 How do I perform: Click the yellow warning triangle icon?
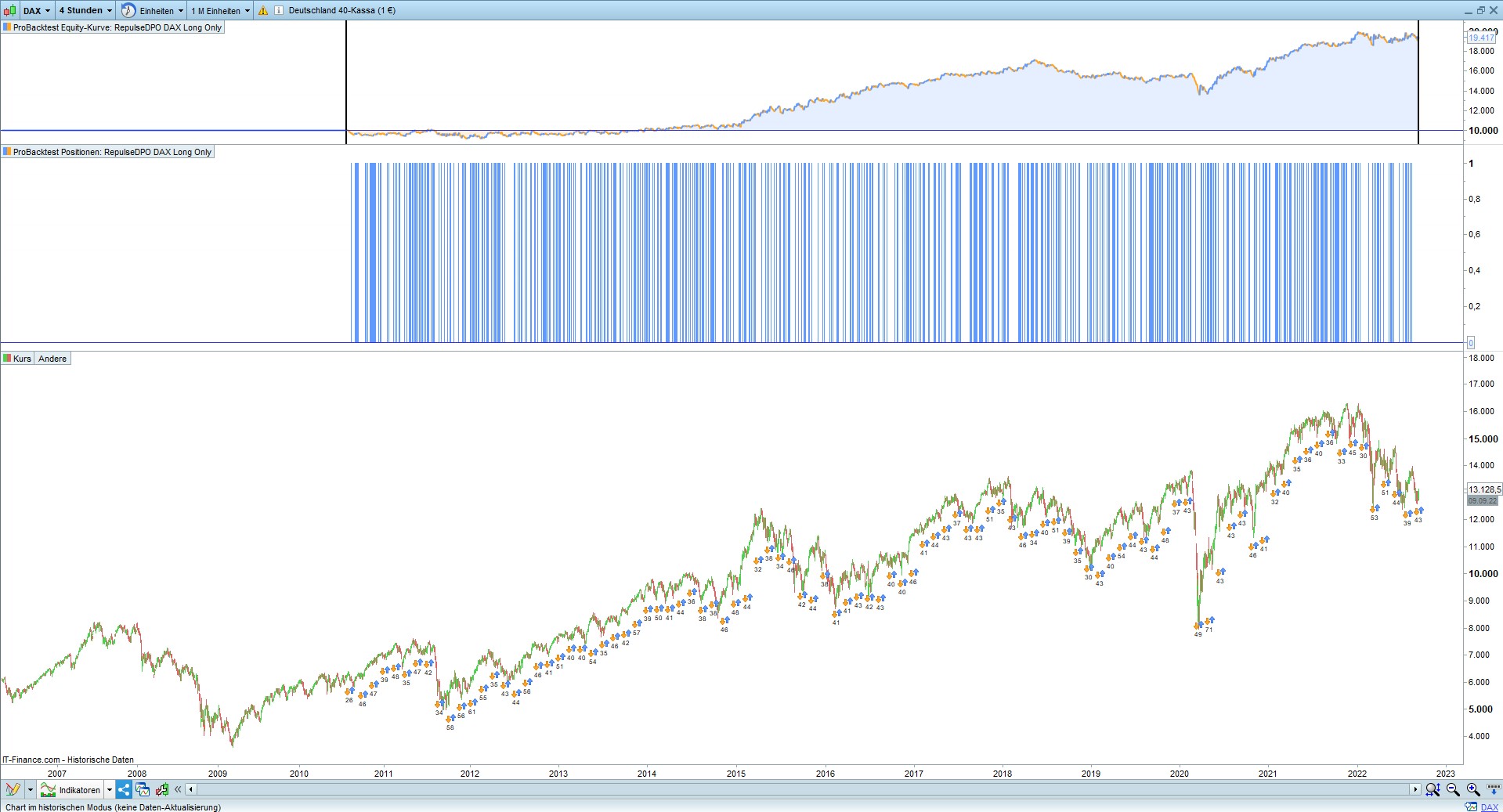click(x=263, y=11)
